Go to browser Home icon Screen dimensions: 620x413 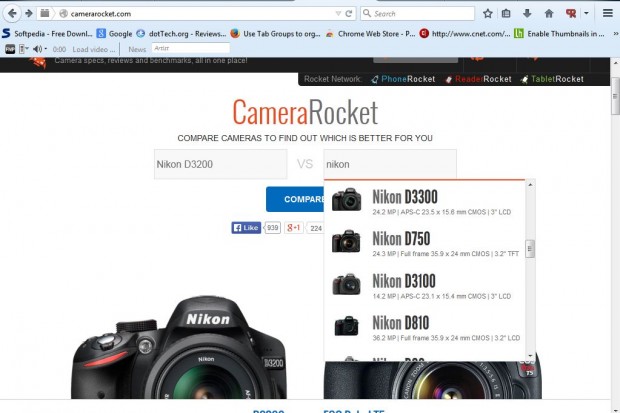[549, 14]
